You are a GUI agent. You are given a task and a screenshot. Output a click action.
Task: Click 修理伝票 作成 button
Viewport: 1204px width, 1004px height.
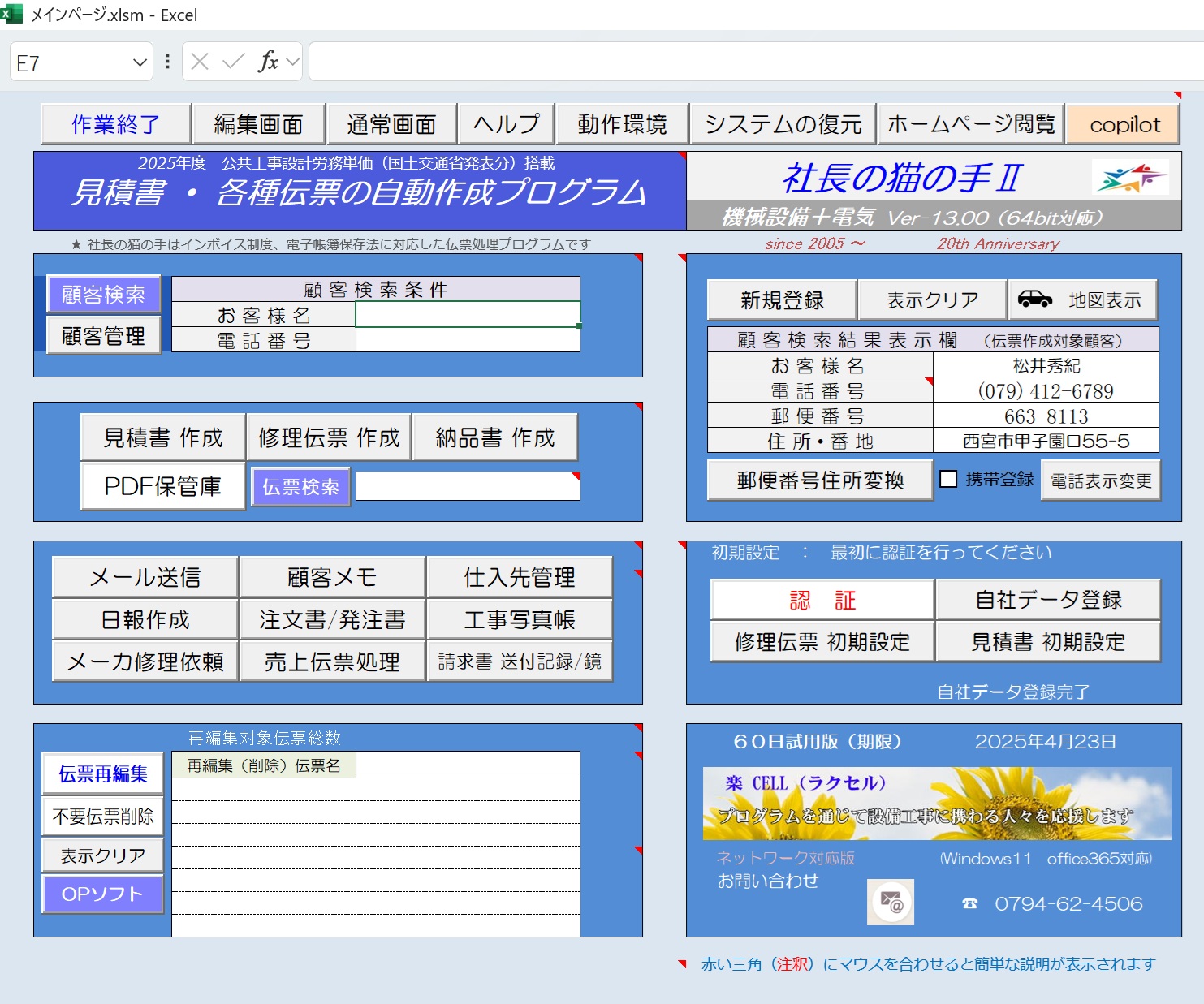pos(329,437)
